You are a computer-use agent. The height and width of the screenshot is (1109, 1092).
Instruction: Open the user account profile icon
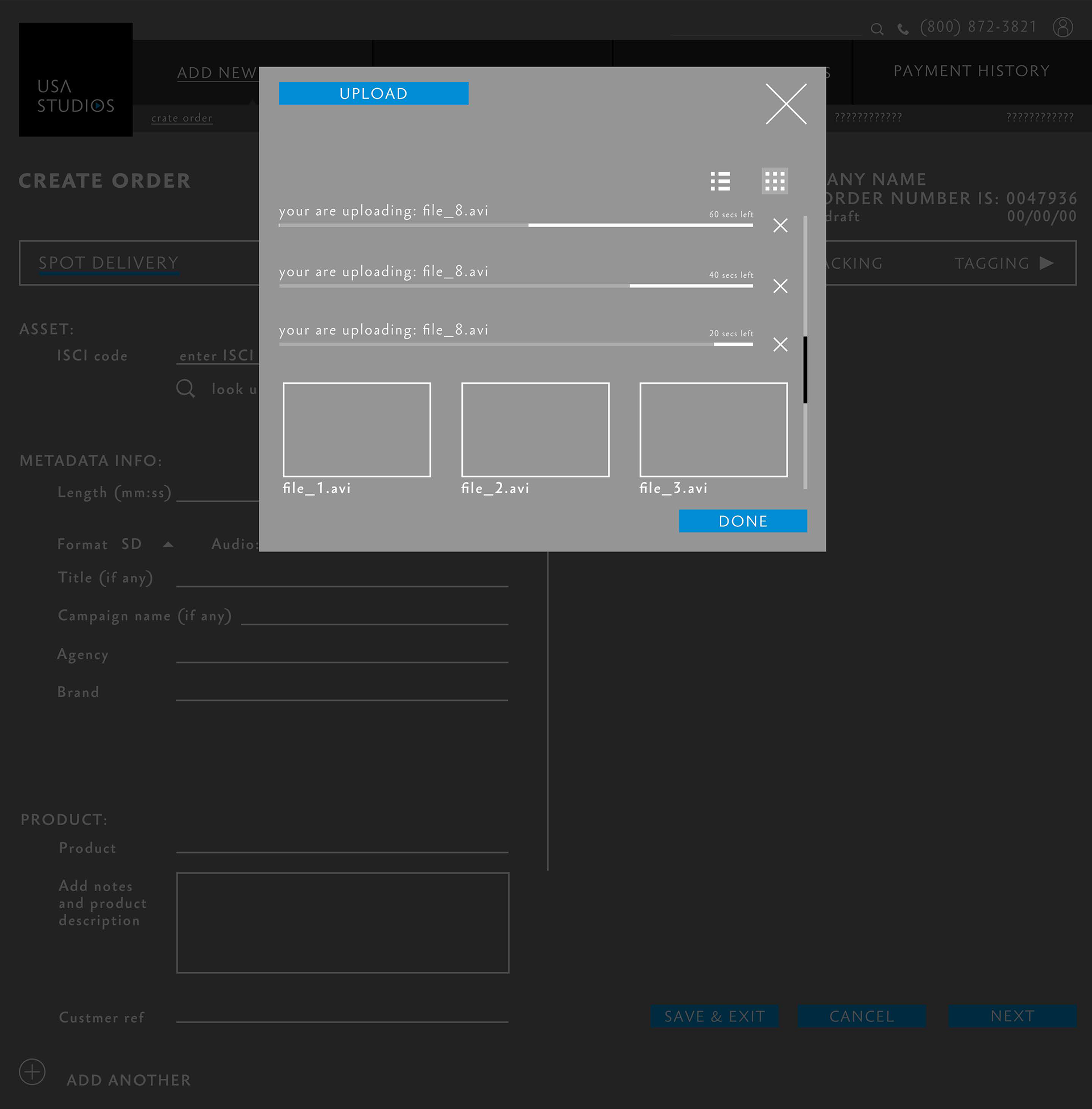click(1062, 27)
